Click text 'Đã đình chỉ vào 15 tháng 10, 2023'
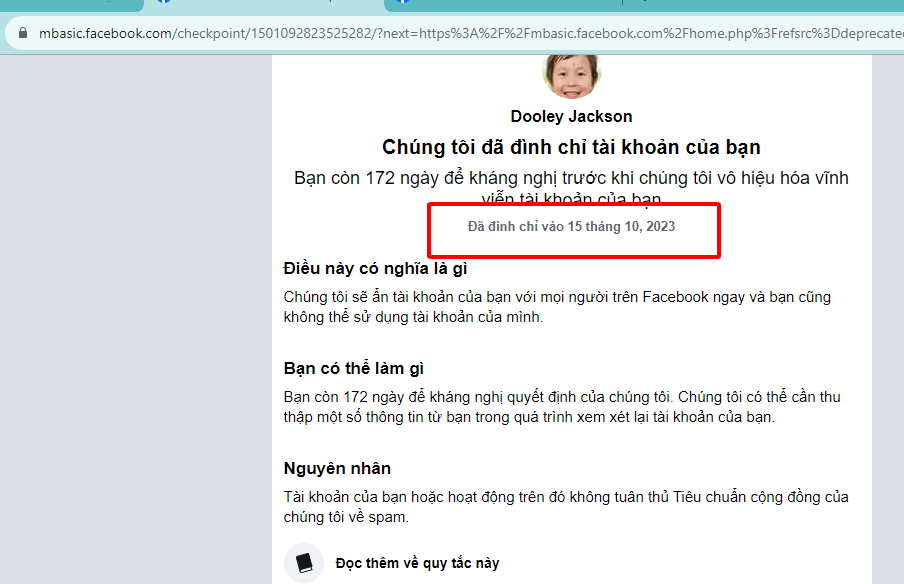The image size is (904, 584). coord(571,227)
